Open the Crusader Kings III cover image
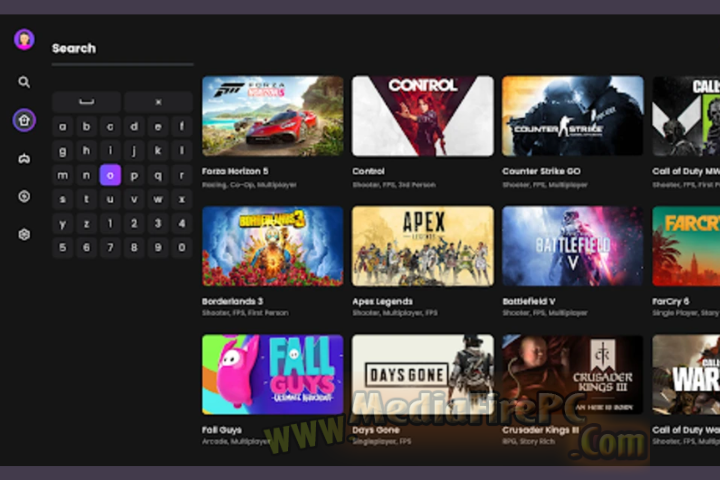Image resolution: width=720 pixels, height=480 pixels. [x=573, y=375]
